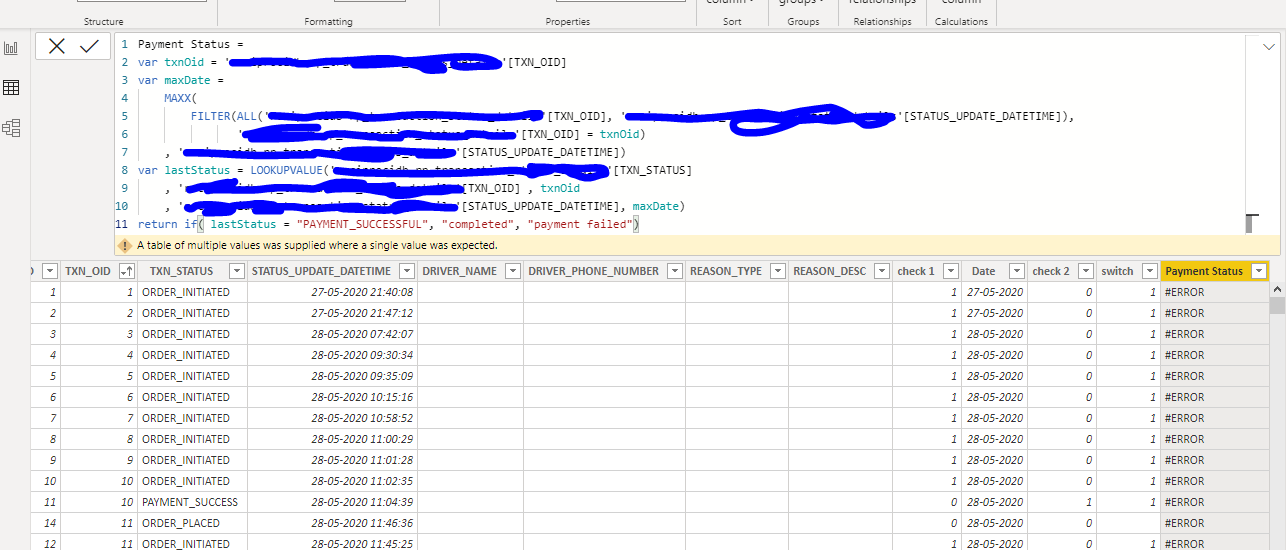Screen dimensions: 1286x550
Task: Open the check 1 column filter dropdown
Action: point(951,271)
